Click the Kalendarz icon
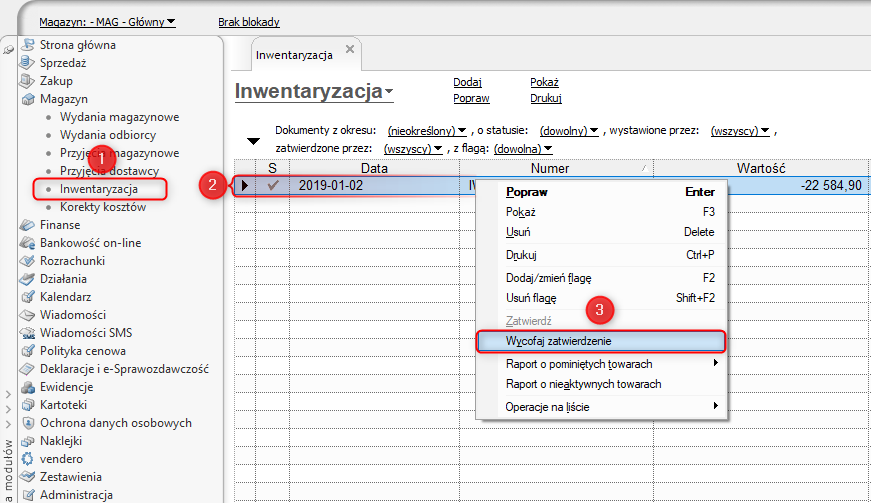Viewport: 871px width, 503px height. pyautogui.click(x=27, y=297)
